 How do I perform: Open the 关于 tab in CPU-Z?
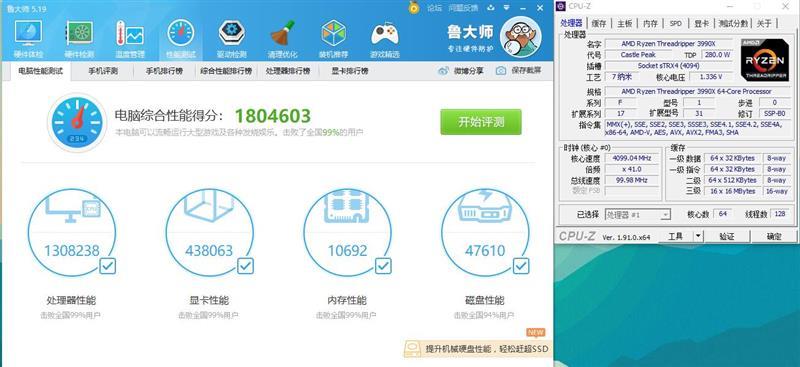coord(764,23)
